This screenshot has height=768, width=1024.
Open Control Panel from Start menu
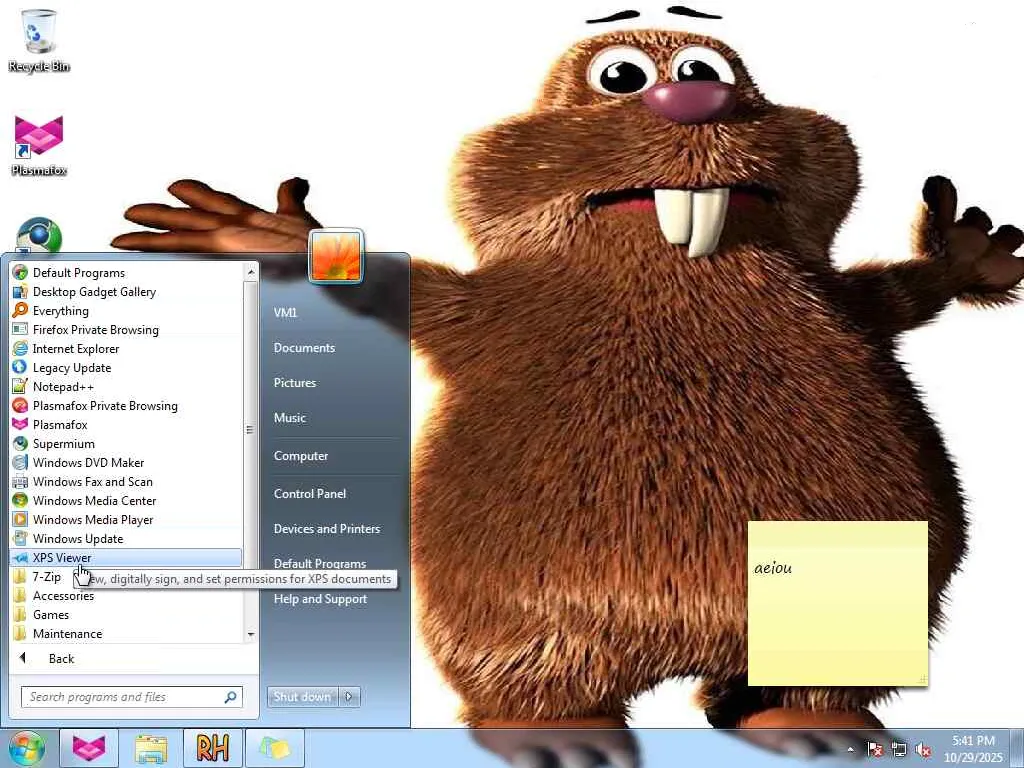[310, 494]
